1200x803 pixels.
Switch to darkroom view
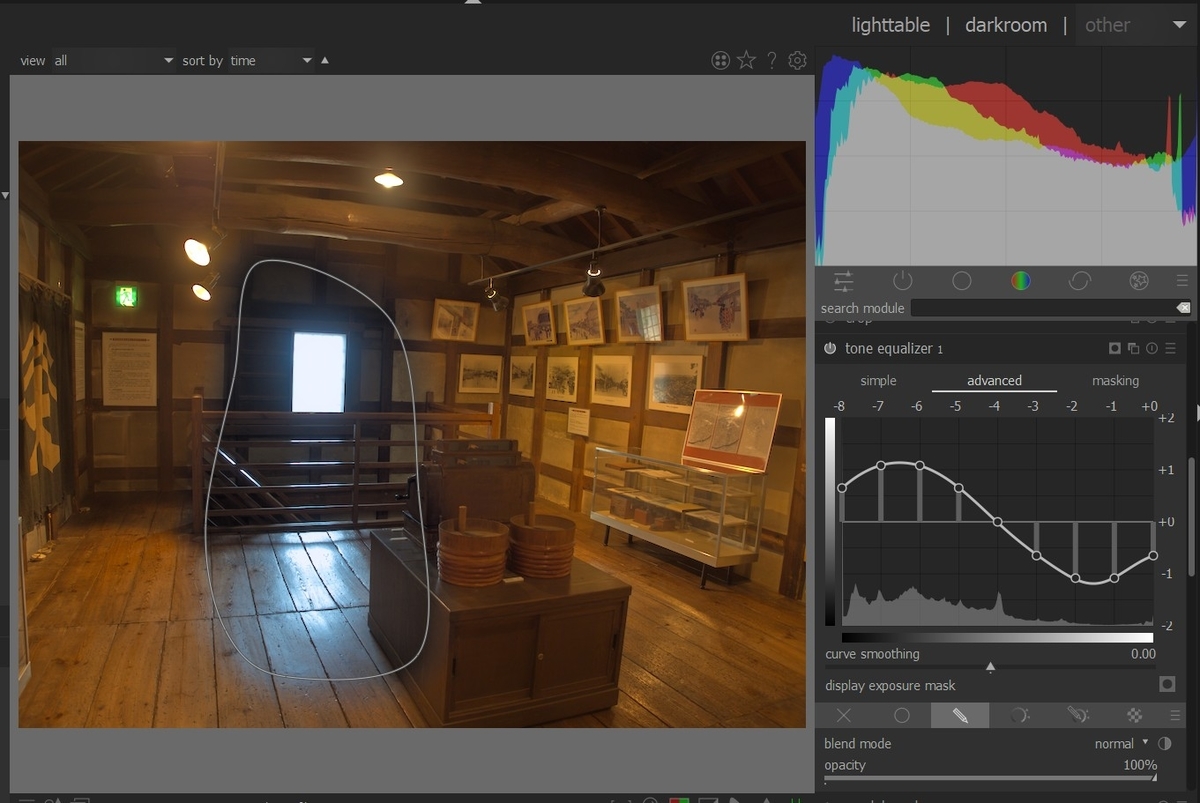point(1006,25)
